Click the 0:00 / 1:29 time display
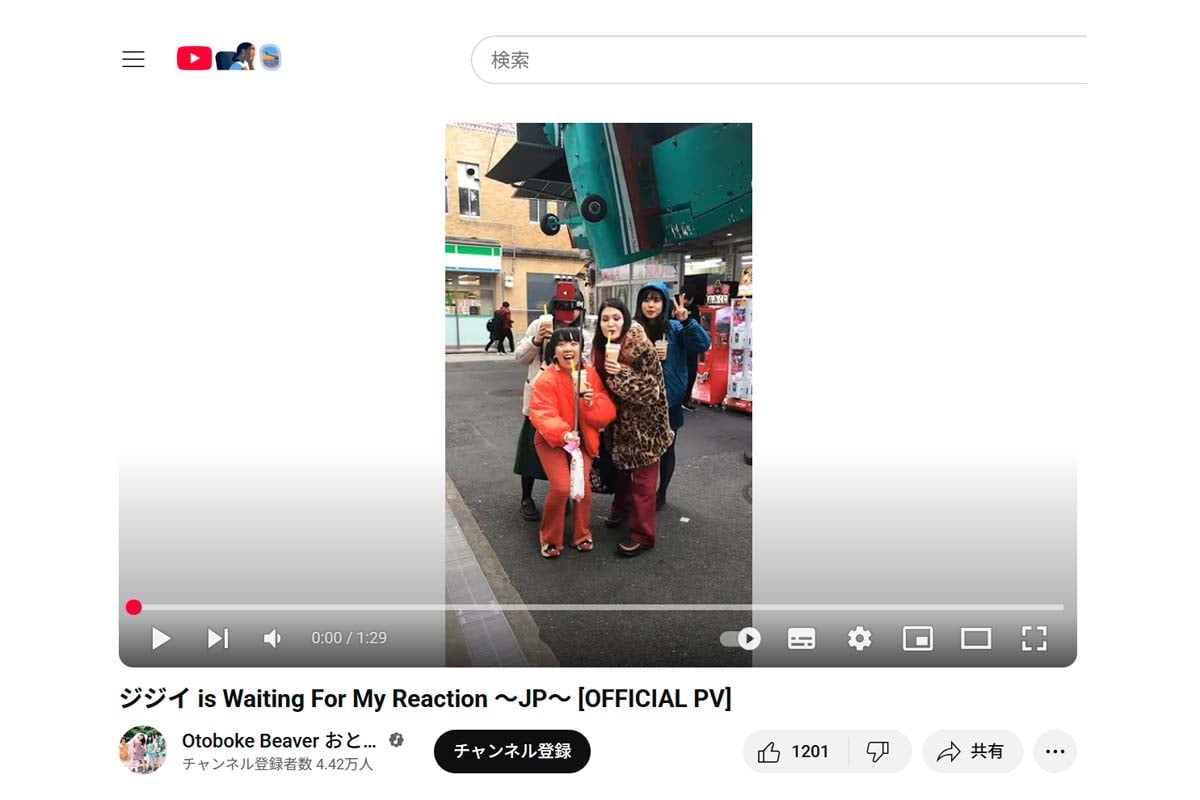Image resolution: width=1200 pixels, height=800 pixels. coord(349,638)
